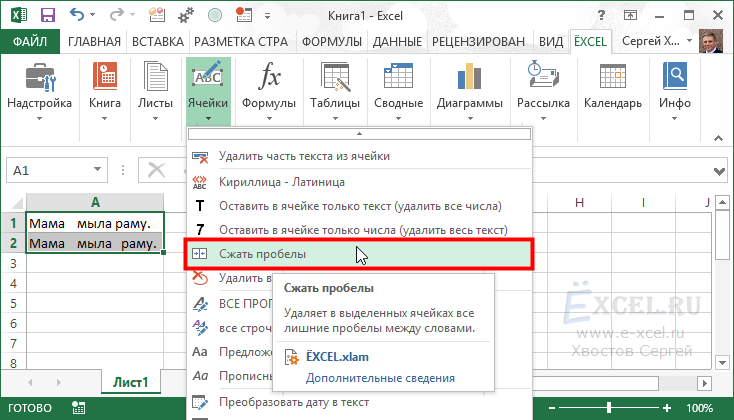The height and width of the screenshot is (420, 734).
Task: Click the Save icon in quick access toolbar
Action: point(47,15)
